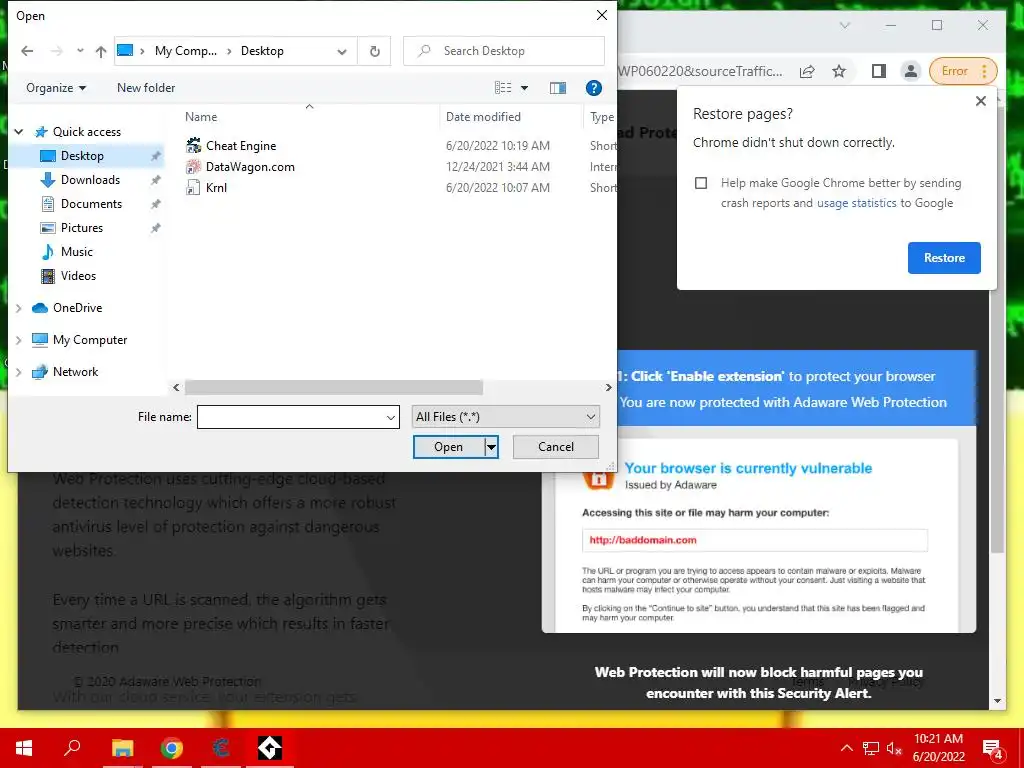Select My Computer in navigation pane
Image resolution: width=1024 pixels, height=768 pixels.
point(89,340)
